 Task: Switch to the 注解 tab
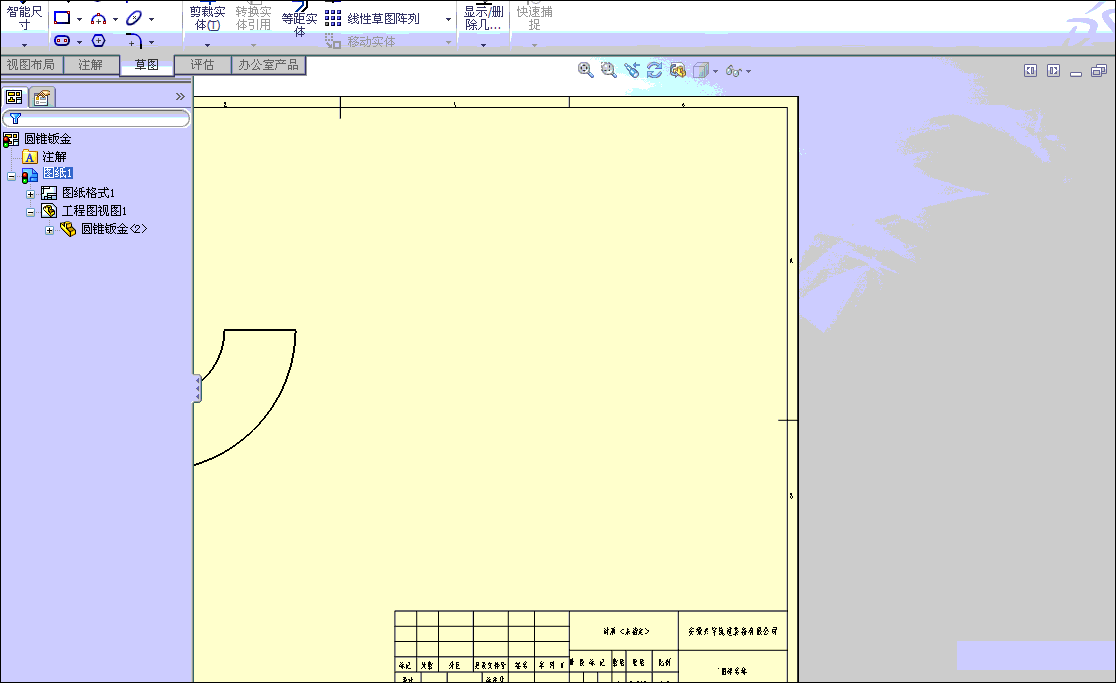click(90, 65)
